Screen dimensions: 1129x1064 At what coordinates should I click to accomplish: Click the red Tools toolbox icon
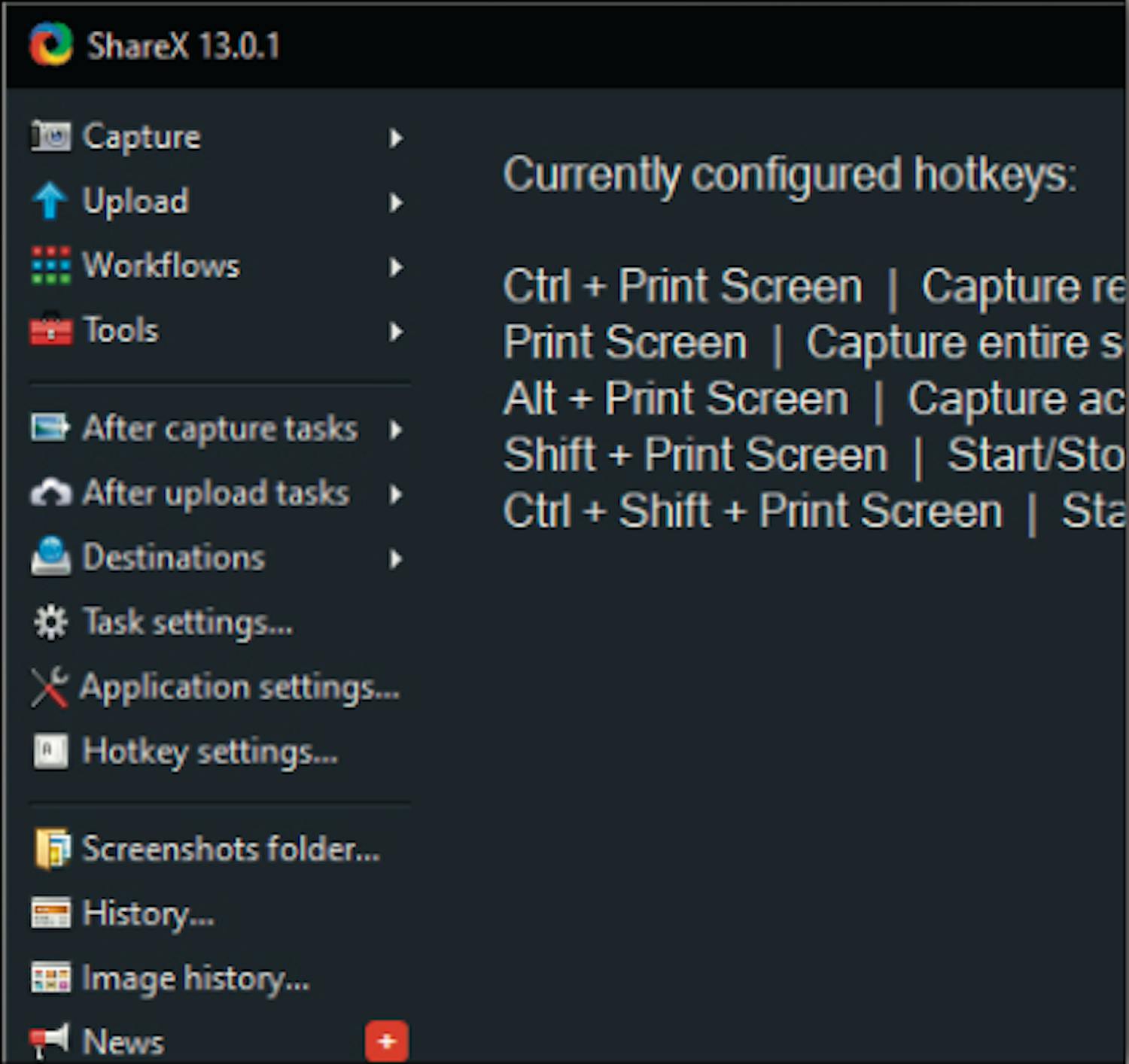pos(50,330)
